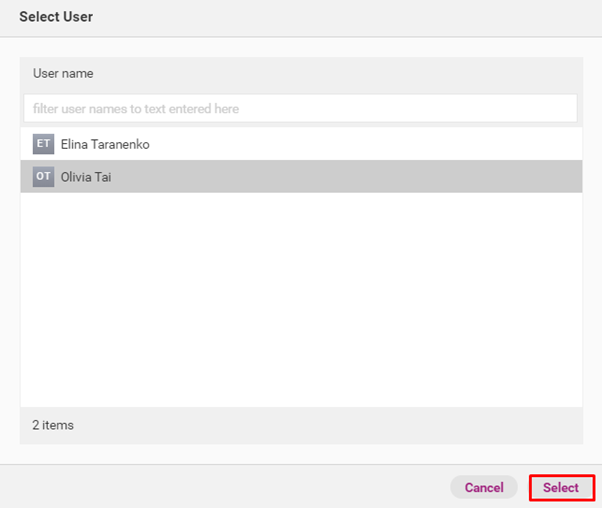This screenshot has width=602, height=508.
Task: Click the OT avatar icon
Action: (x=43, y=177)
